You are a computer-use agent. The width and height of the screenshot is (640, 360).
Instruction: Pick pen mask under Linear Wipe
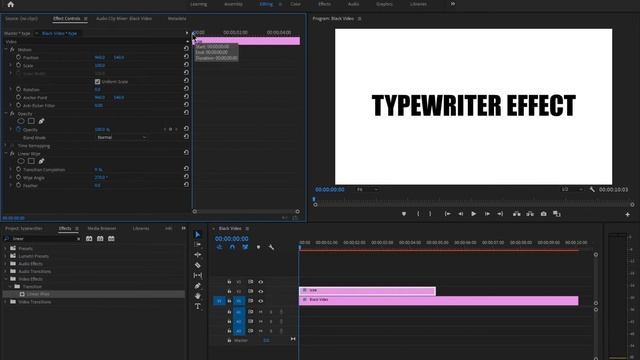pyautogui.click(x=41, y=161)
